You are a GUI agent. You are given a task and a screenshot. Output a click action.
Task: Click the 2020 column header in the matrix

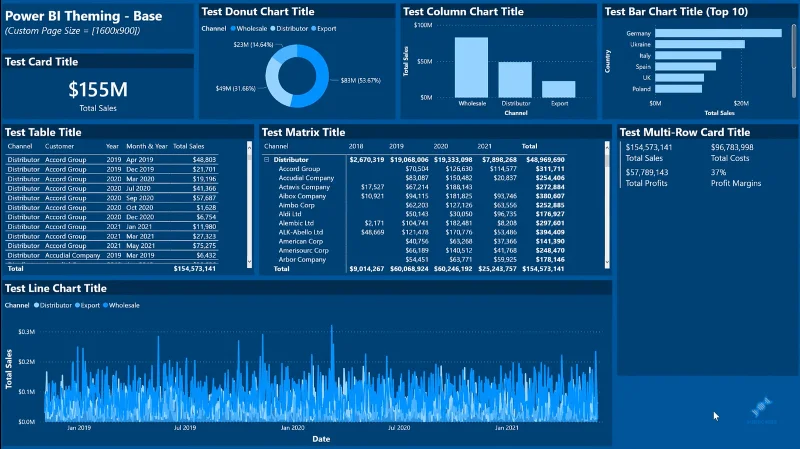441,146
